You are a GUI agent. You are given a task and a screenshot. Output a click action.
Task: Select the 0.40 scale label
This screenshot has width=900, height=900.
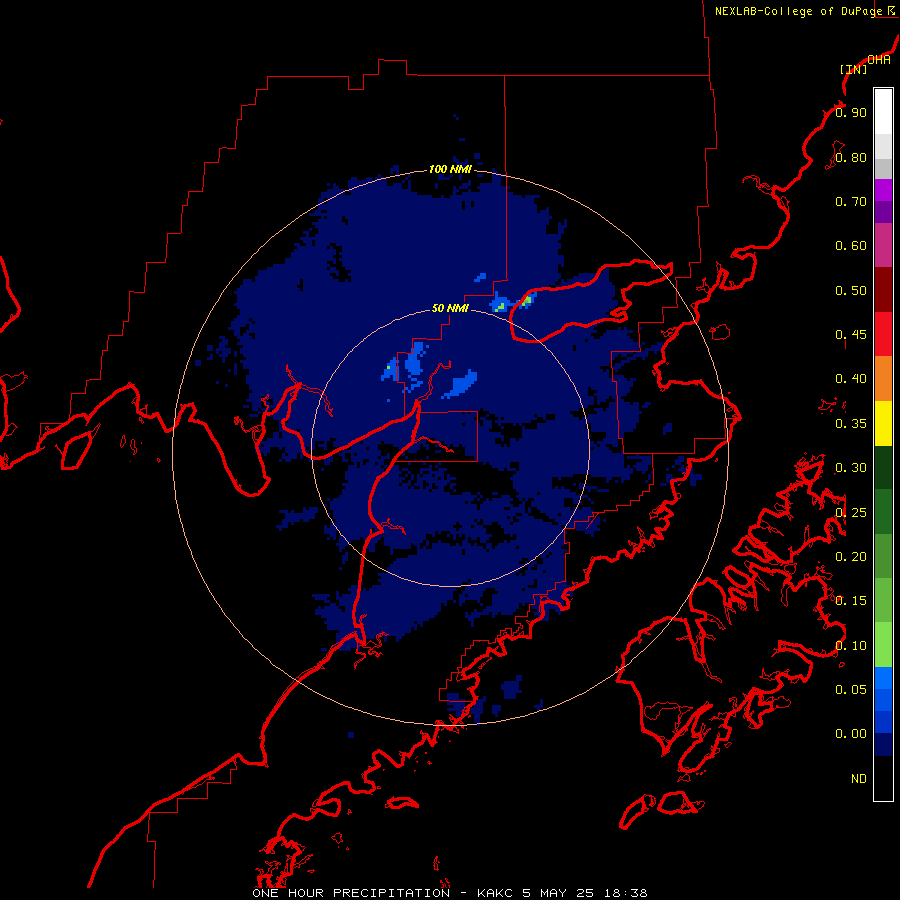point(851,379)
